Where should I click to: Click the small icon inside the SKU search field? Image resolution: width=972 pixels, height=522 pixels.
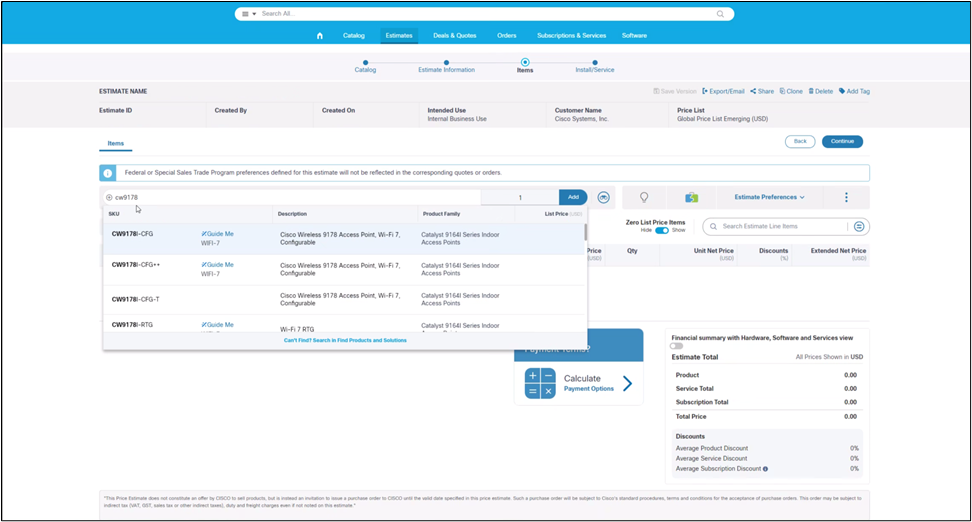(x=109, y=198)
